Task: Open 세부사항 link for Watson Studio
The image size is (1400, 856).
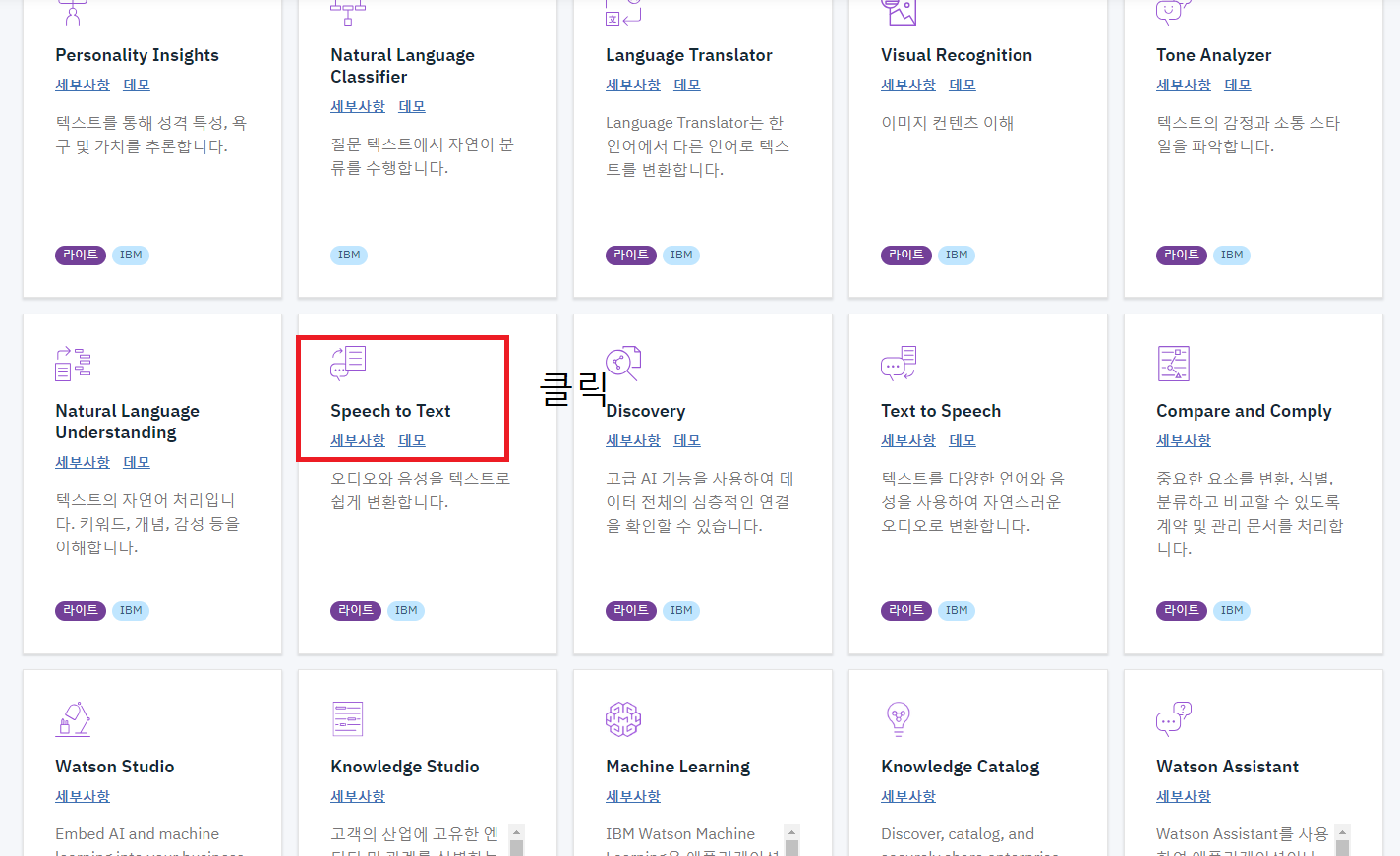Action: (83, 797)
